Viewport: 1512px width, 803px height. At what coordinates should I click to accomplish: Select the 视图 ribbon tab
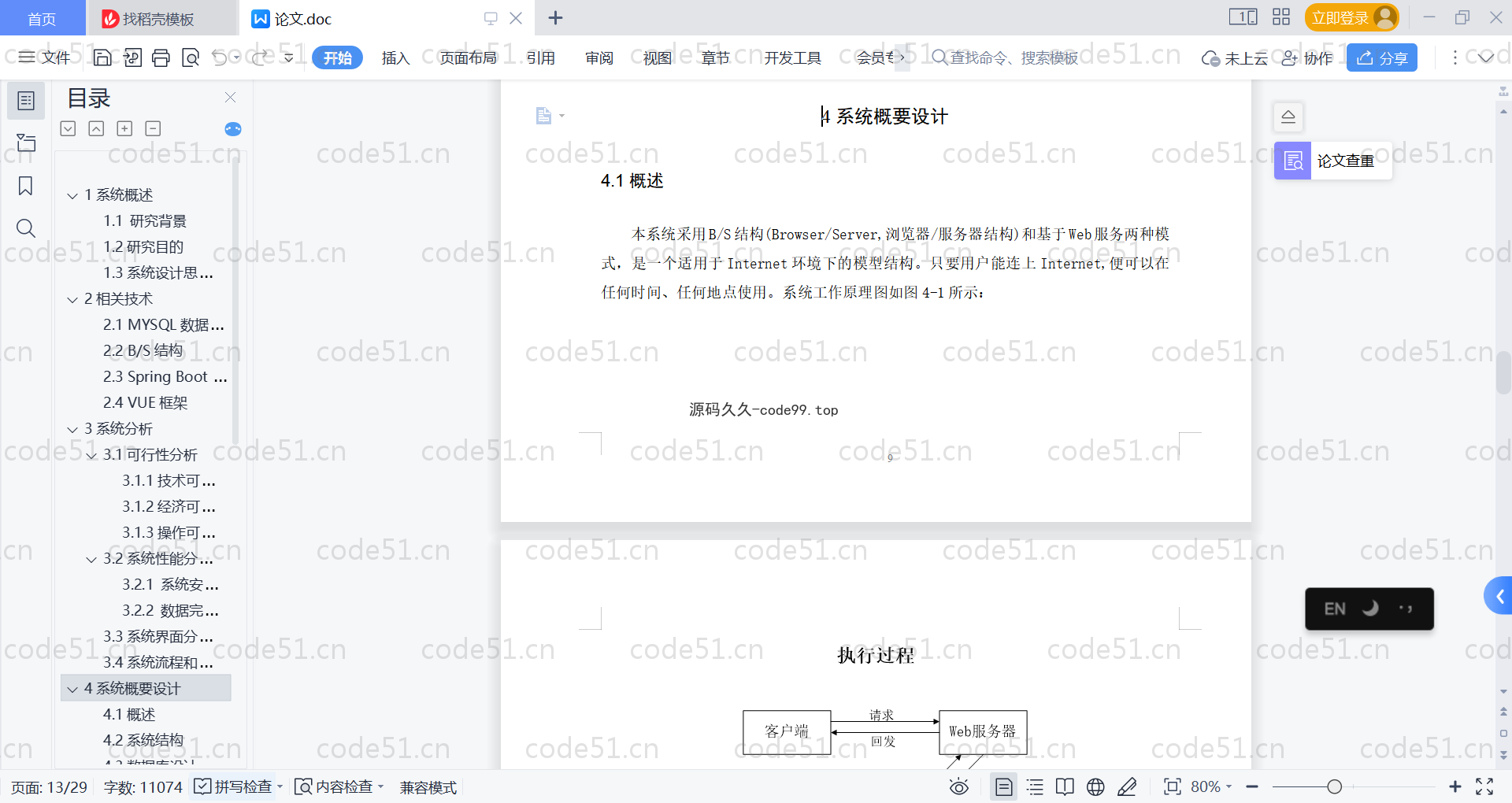[x=657, y=57]
